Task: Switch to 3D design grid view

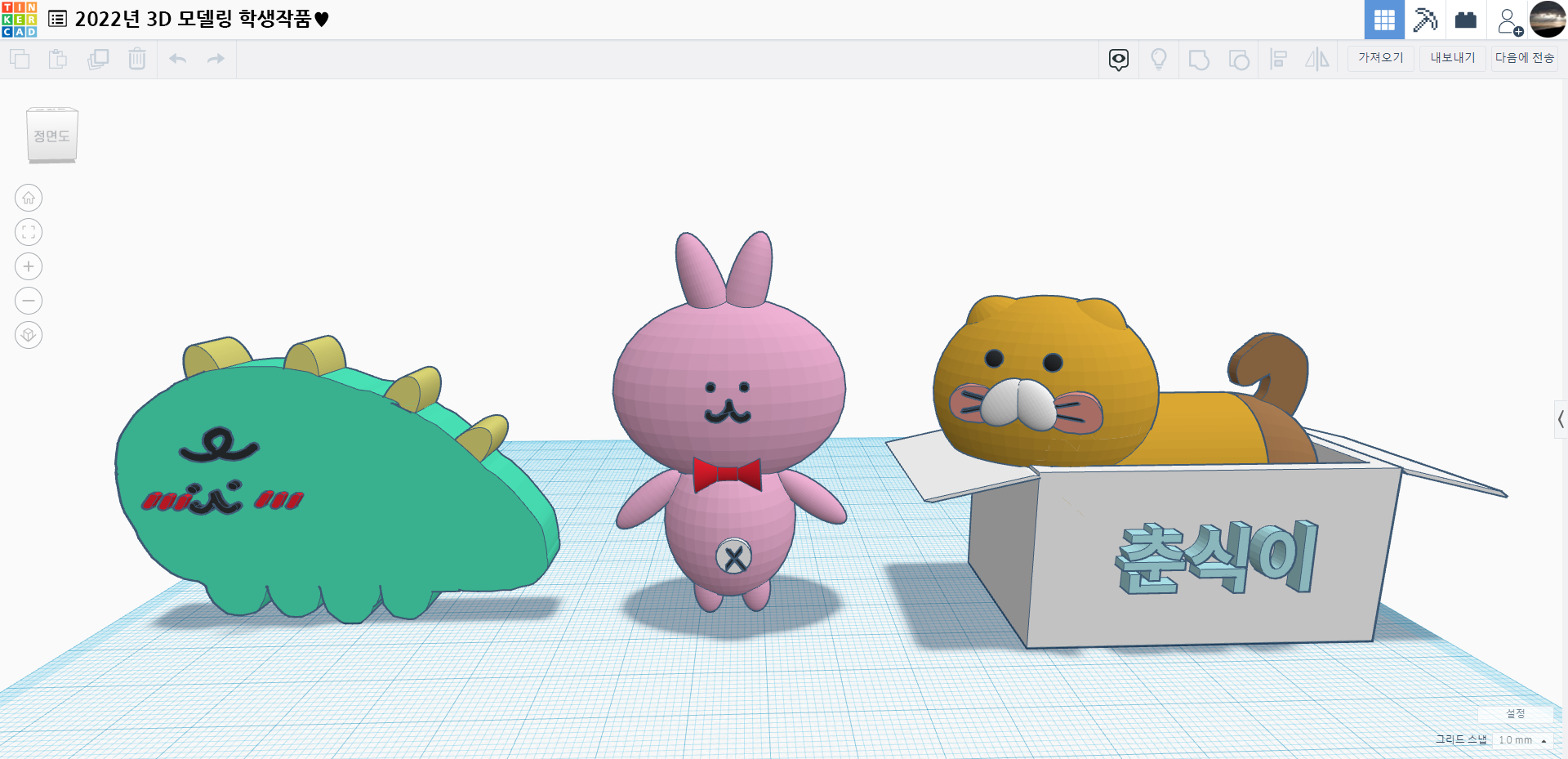Action: (x=1384, y=20)
